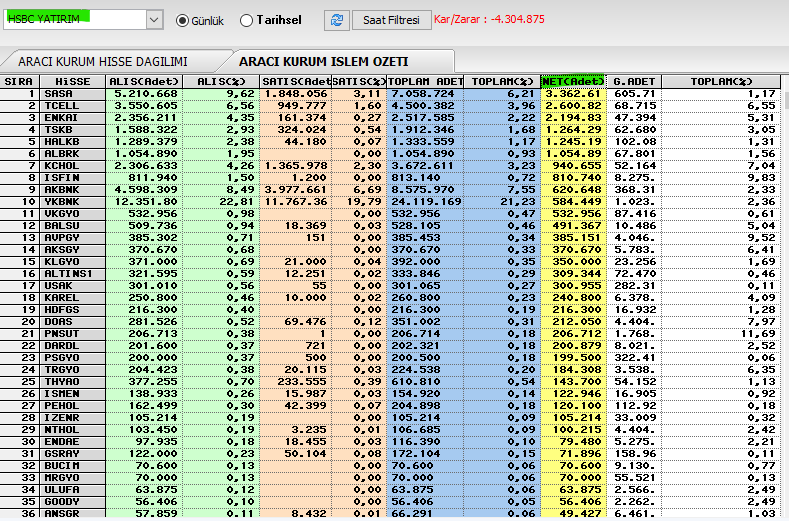789x521 pixels.
Task: Click AKBNK sell quantity 3.977.661
Action: pos(296,190)
